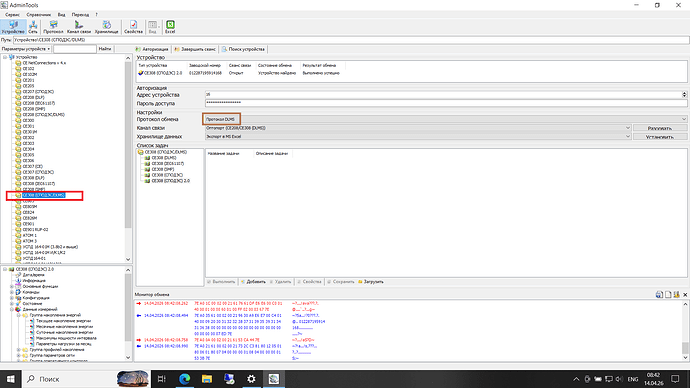Click the Путь address field
Viewport: 690px width, 388px height.
coord(351,40)
